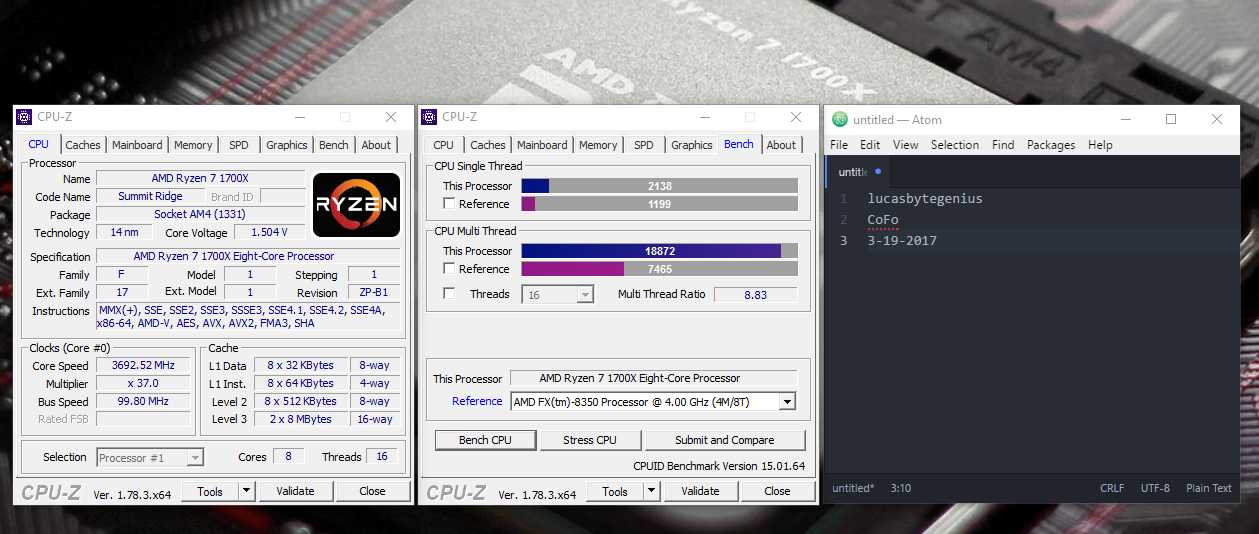Click the Stress CPU button
The image size is (1259, 534).
[x=590, y=440]
